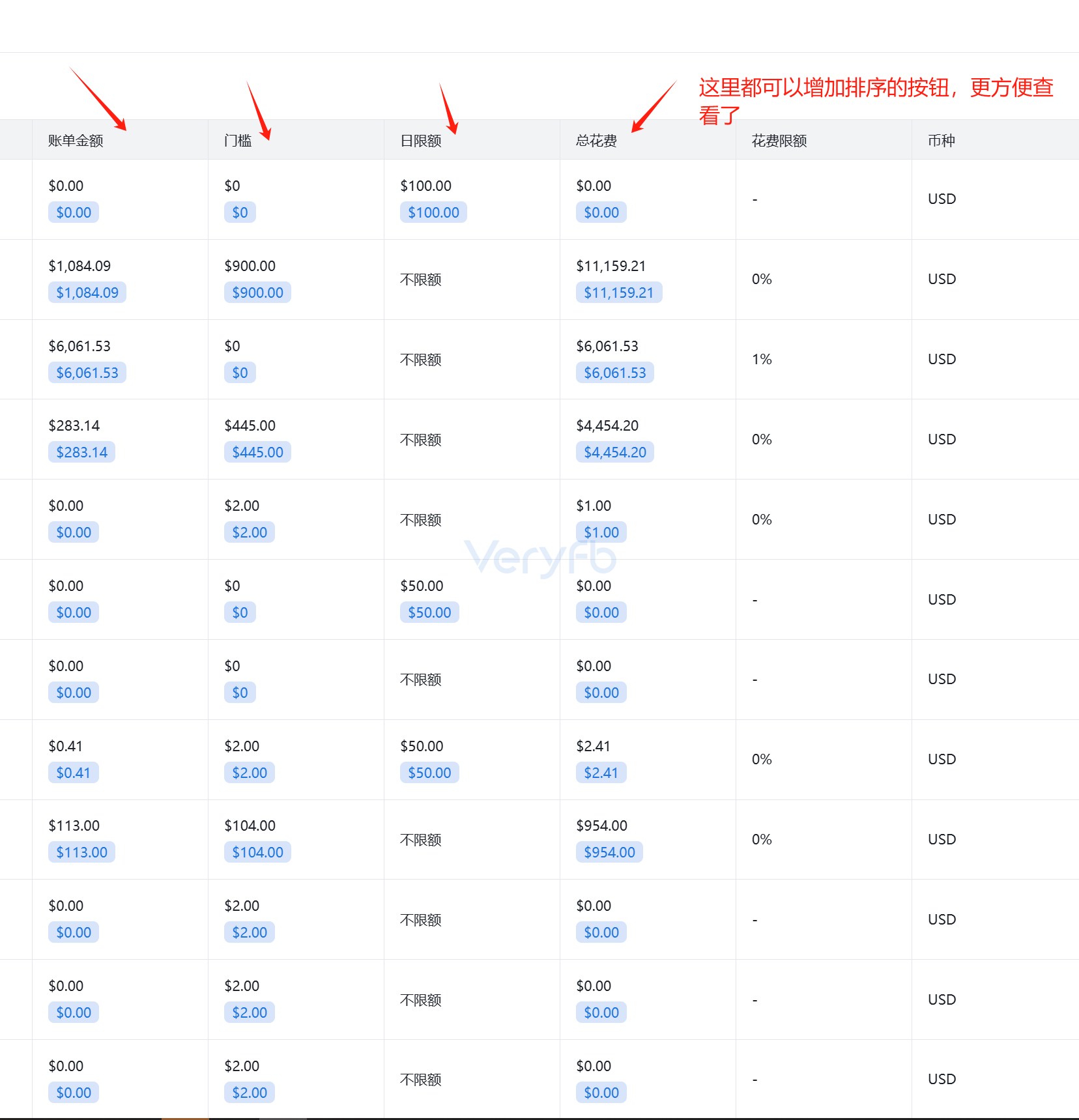Image resolution: width=1079 pixels, height=1120 pixels.
Task: Click the blue $104.00 badge
Action: (257, 852)
